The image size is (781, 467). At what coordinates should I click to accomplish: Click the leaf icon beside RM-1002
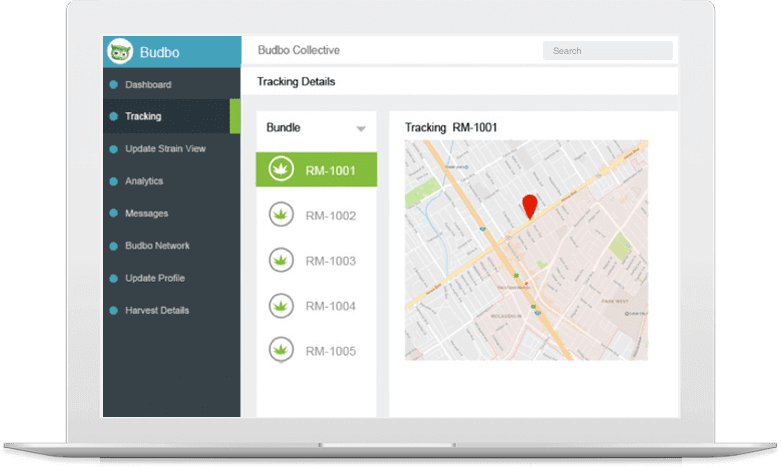281,215
